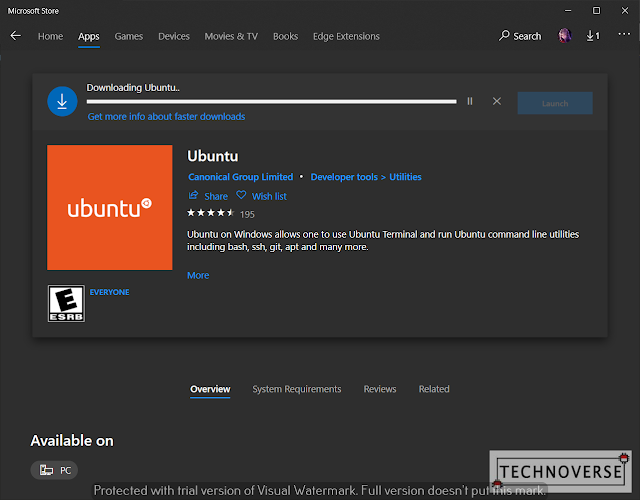Select the Related tab

coord(434,389)
